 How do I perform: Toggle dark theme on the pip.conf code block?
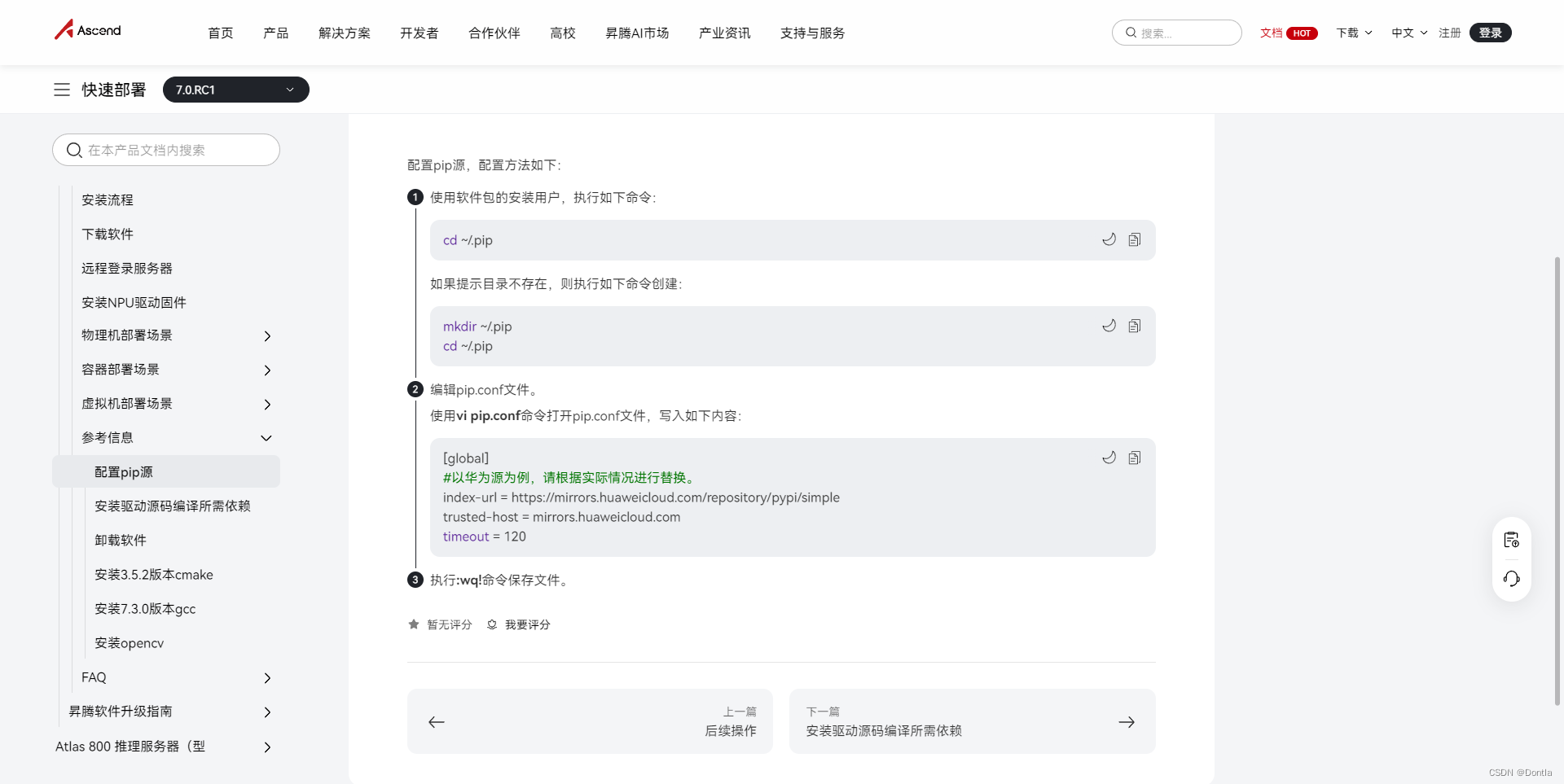pos(1108,458)
